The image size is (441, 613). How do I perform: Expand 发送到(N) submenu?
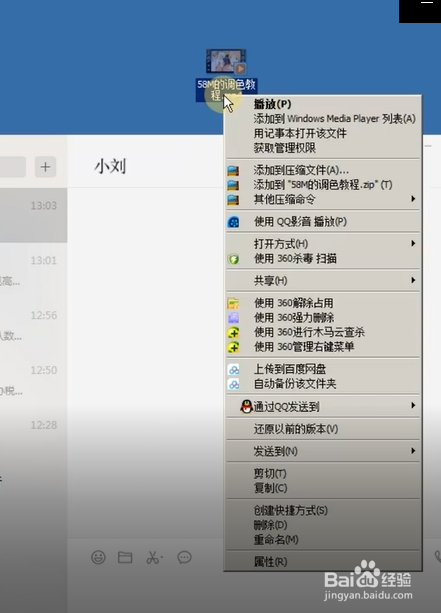coord(323,451)
